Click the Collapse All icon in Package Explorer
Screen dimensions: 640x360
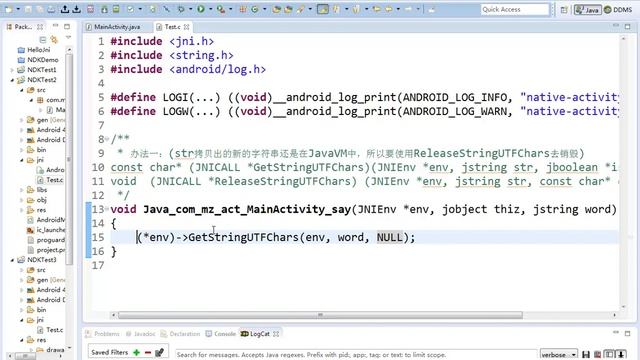point(42,40)
